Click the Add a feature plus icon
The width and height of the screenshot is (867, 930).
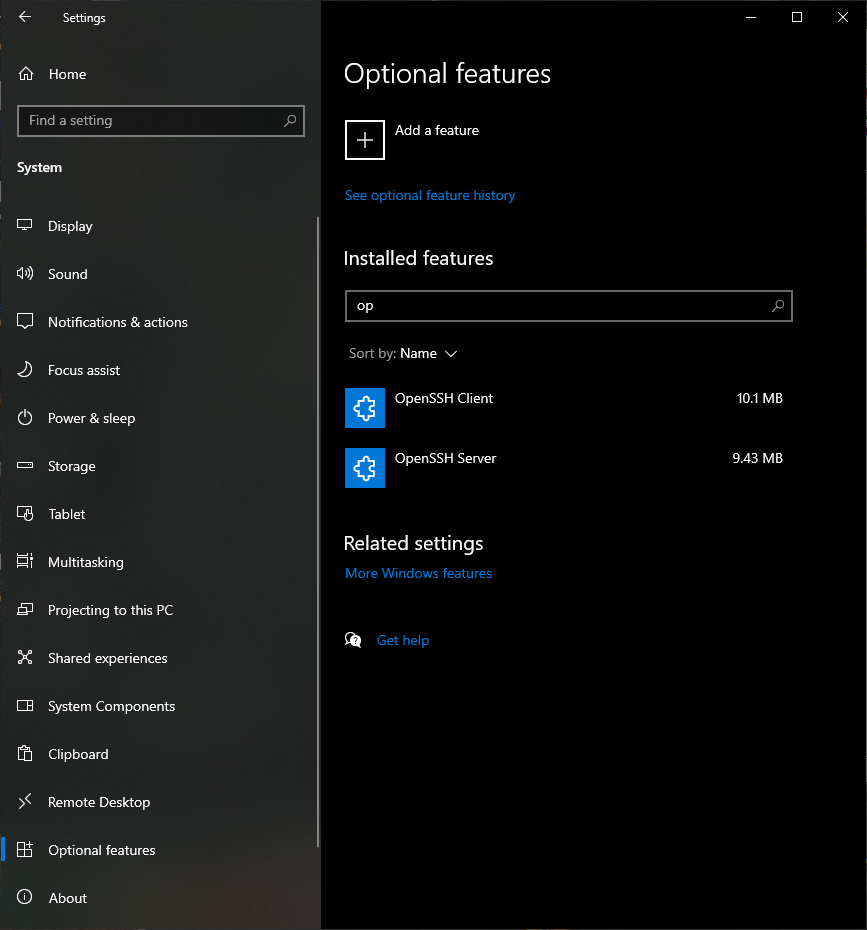pyautogui.click(x=365, y=140)
